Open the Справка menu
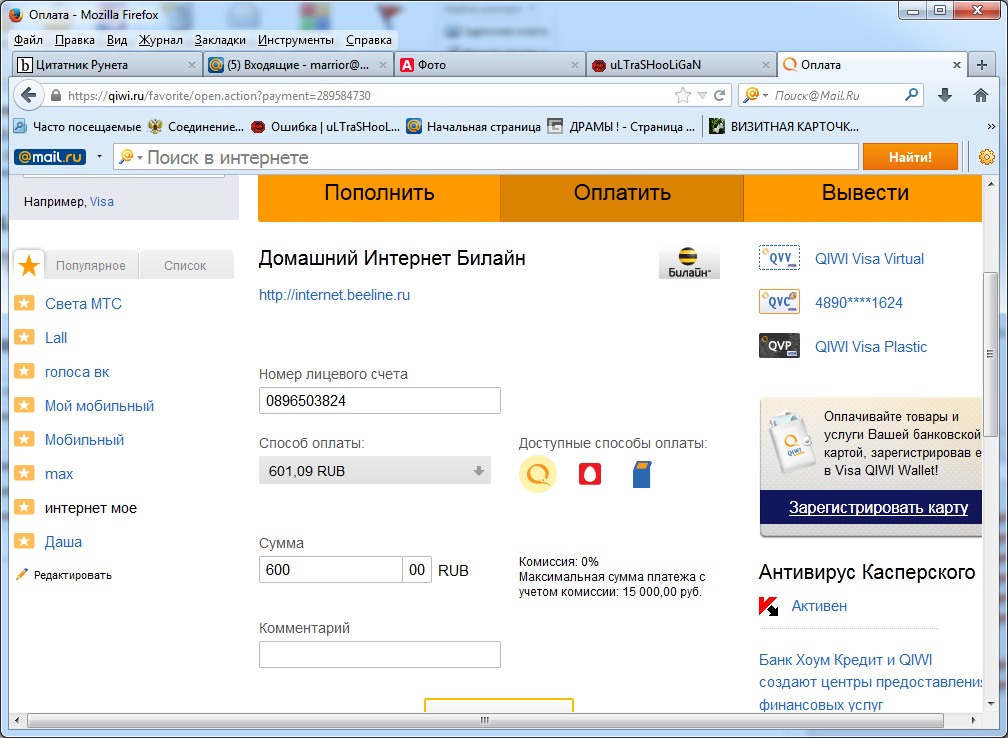The width and height of the screenshot is (1008, 738). tap(368, 40)
